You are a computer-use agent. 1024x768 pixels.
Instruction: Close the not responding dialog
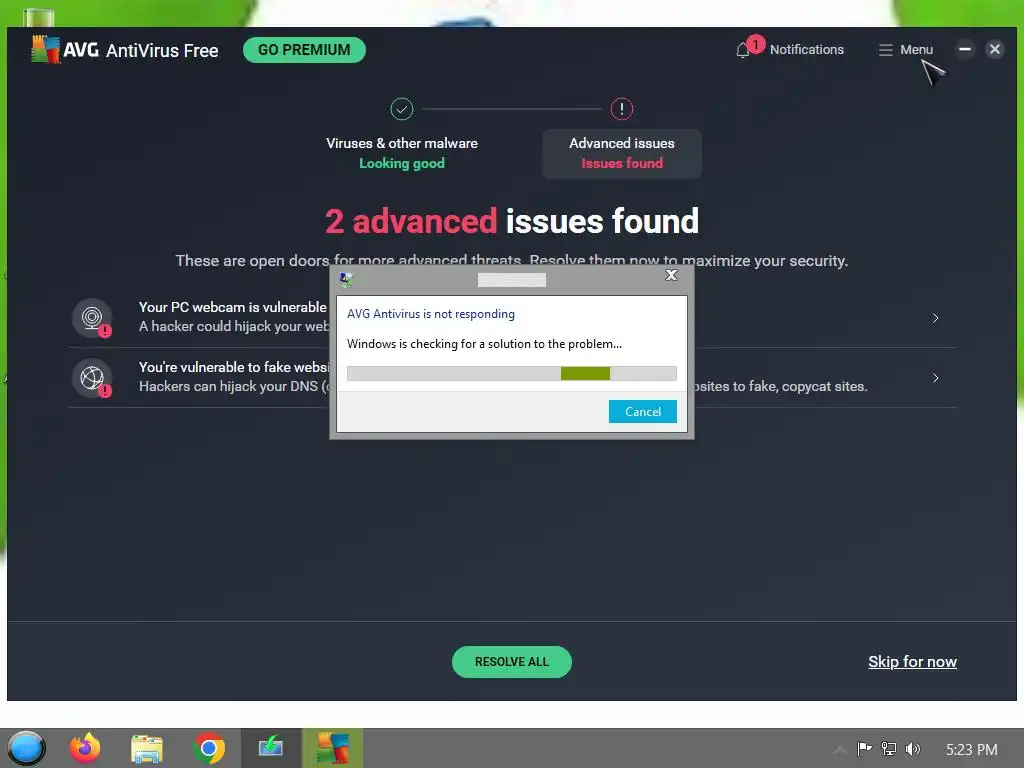pos(671,275)
